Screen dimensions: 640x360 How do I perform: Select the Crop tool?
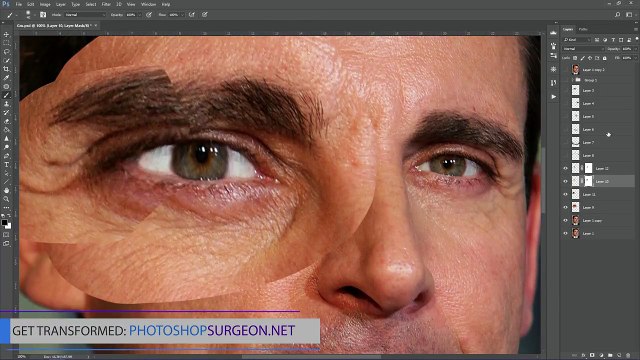coord(7,69)
